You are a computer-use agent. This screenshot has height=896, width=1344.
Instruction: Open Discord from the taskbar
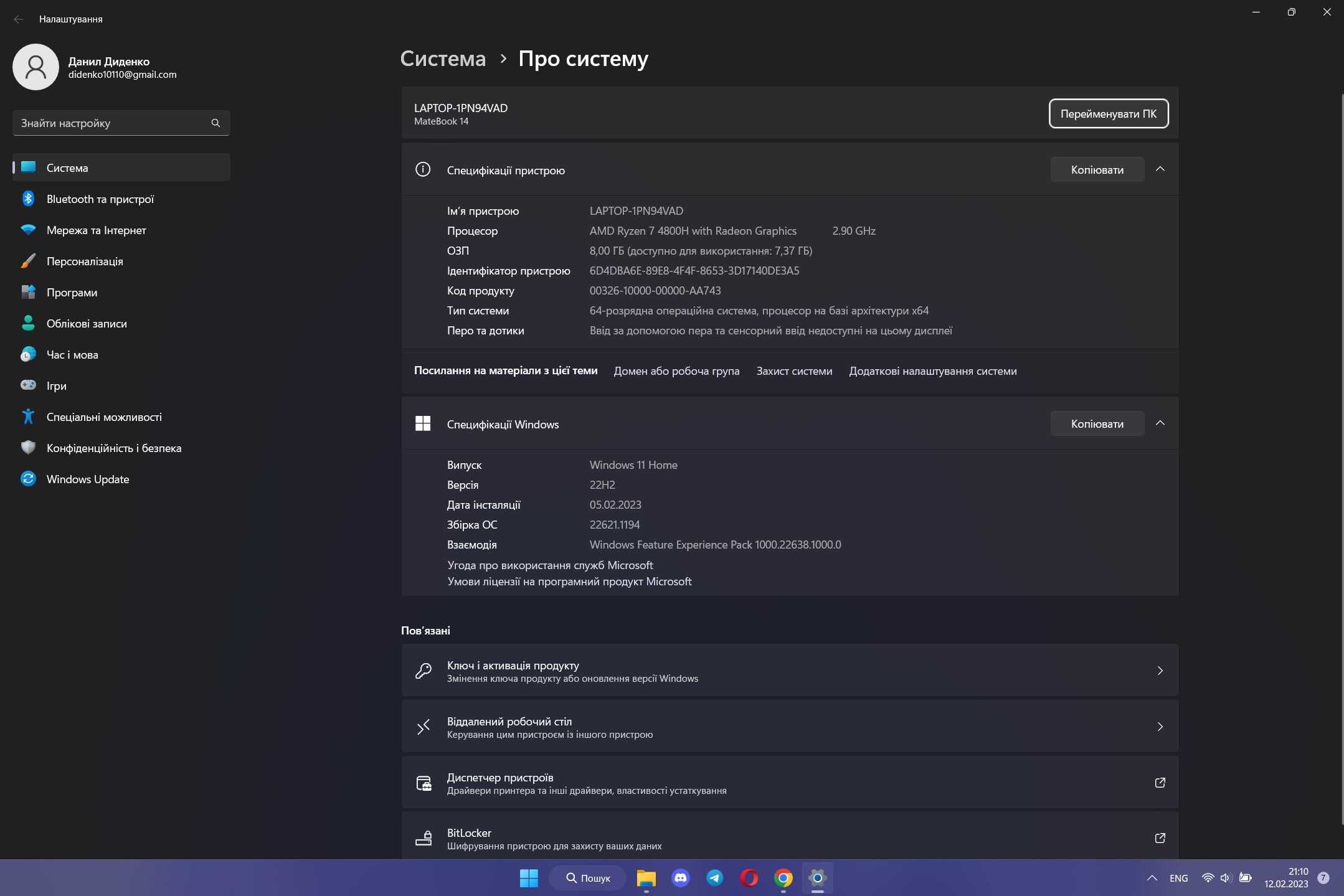[681, 878]
